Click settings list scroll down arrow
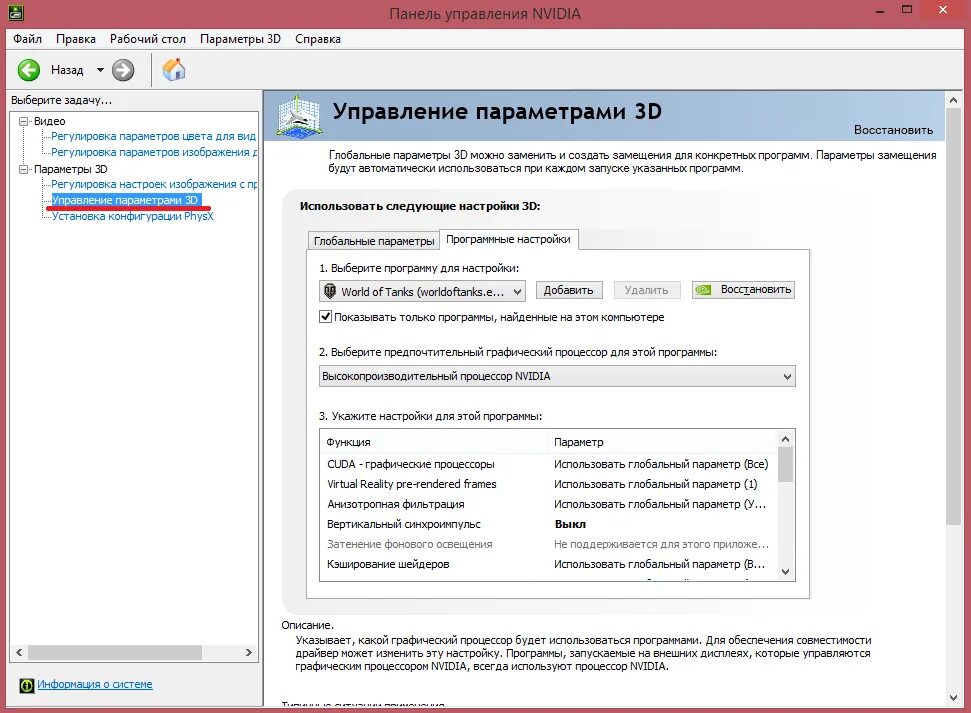 pos(785,572)
